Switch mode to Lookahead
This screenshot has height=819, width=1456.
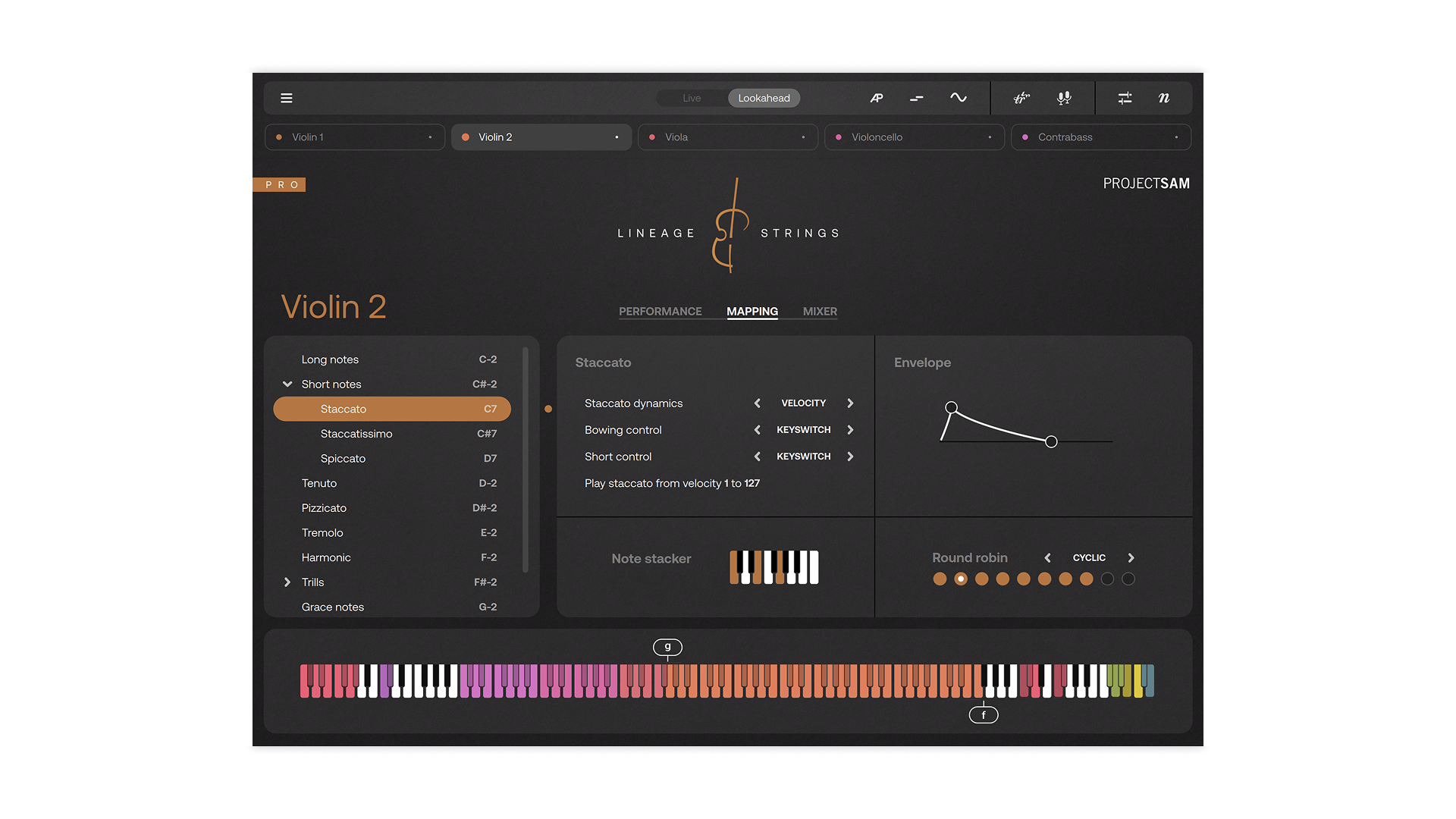tap(764, 98)
